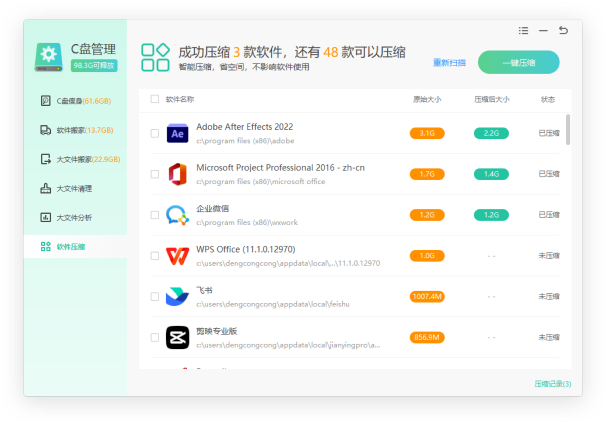
Task: Click the Adobe After Effects 2022 name
Action: (245, 127)
